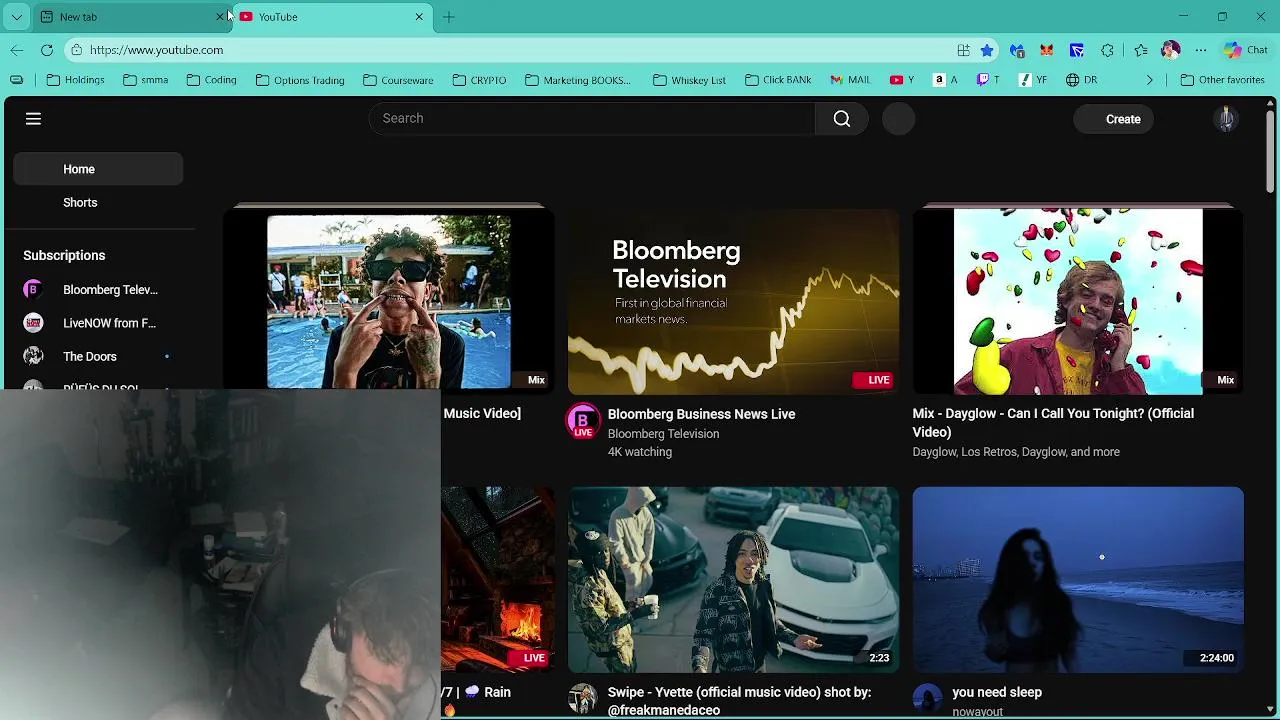
Task: Open the Marketing BOOKS favorites folder
Action: pos(577,80)
